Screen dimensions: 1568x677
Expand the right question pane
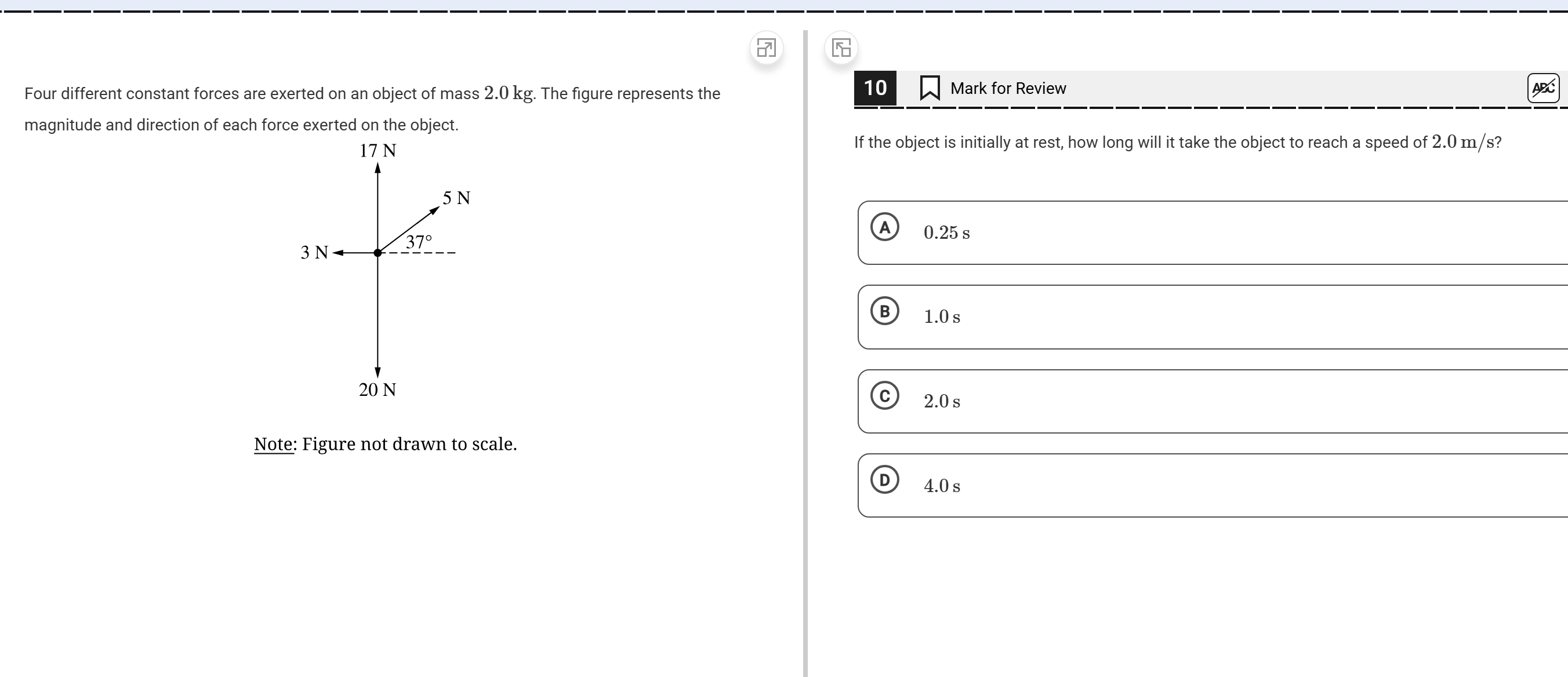pos(841,48)
